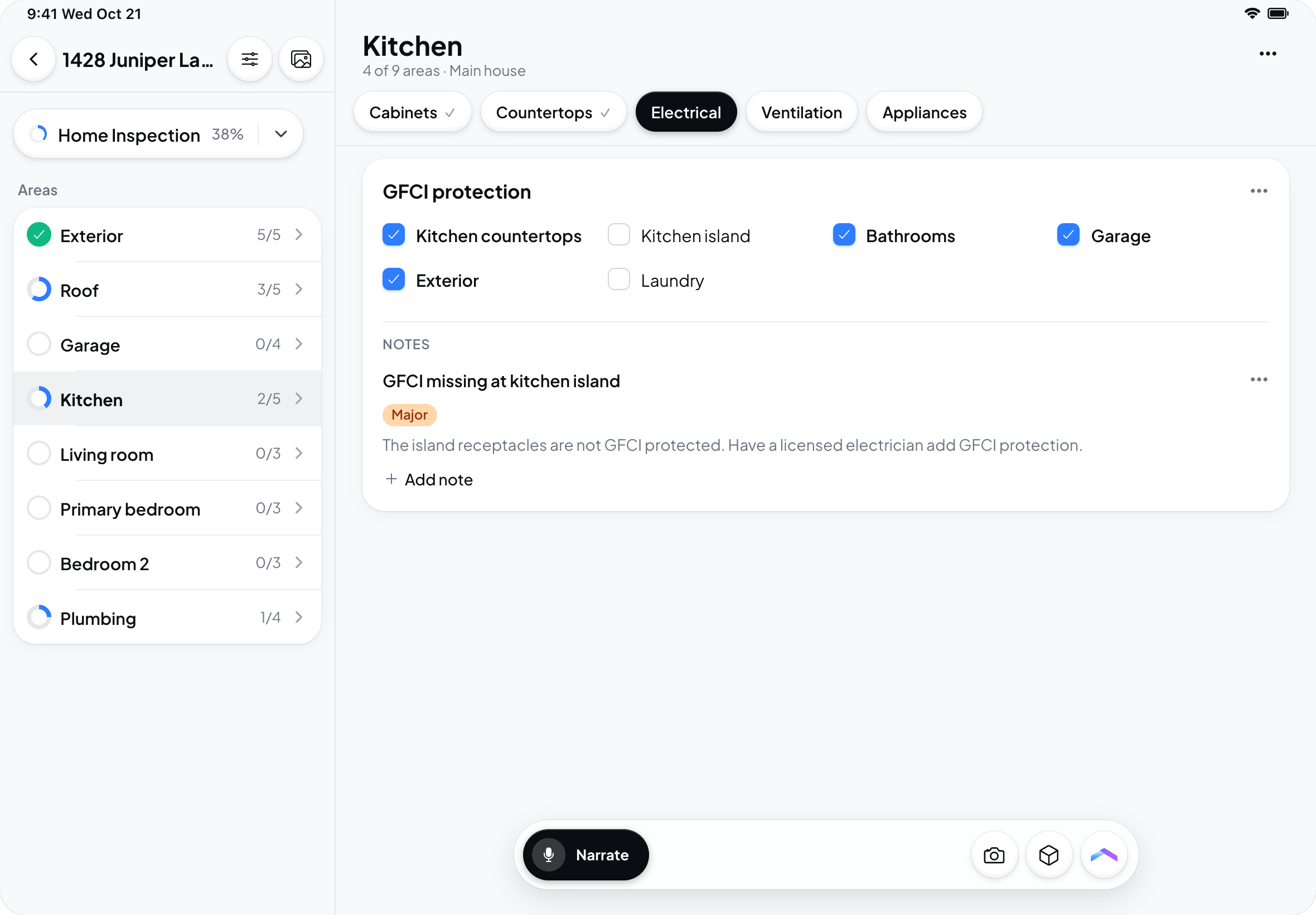Open the filter sliders icon
The height and width of the screenshot is (915, 1316).
(x=250, y=59)
